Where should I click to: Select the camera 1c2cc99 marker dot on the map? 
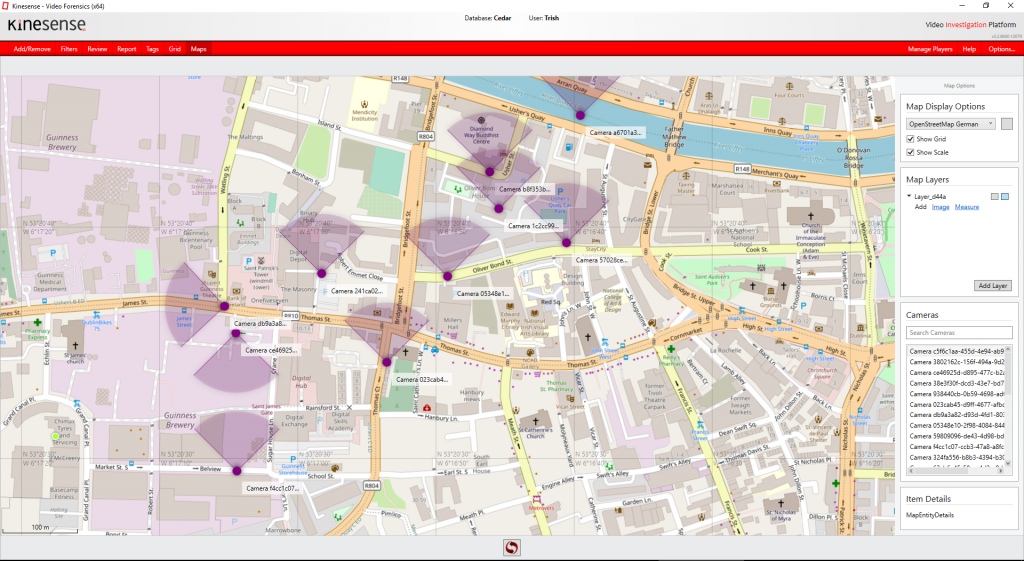point(498,208)
